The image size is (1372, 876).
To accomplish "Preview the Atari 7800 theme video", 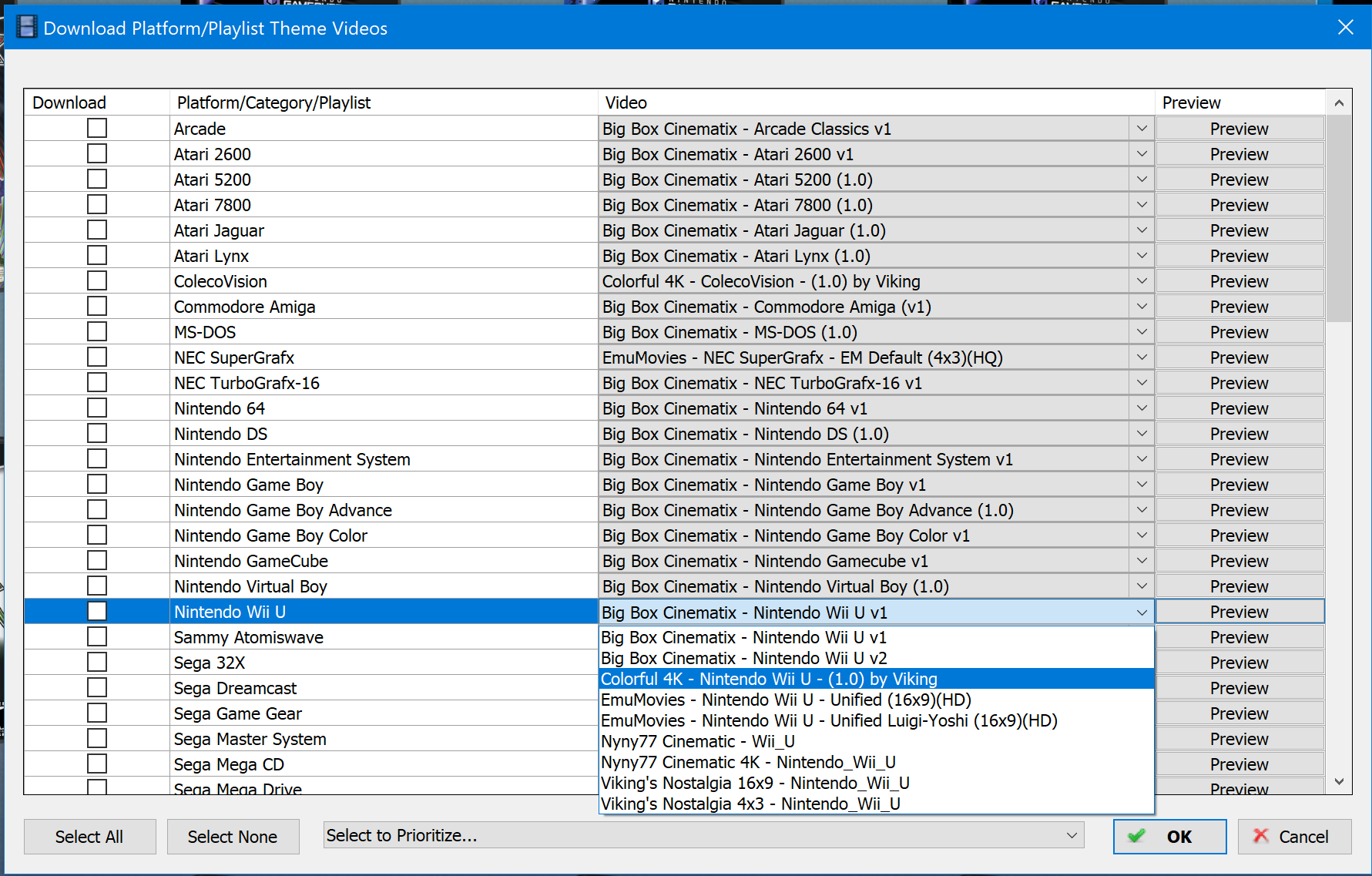I will coord(1239,205).
